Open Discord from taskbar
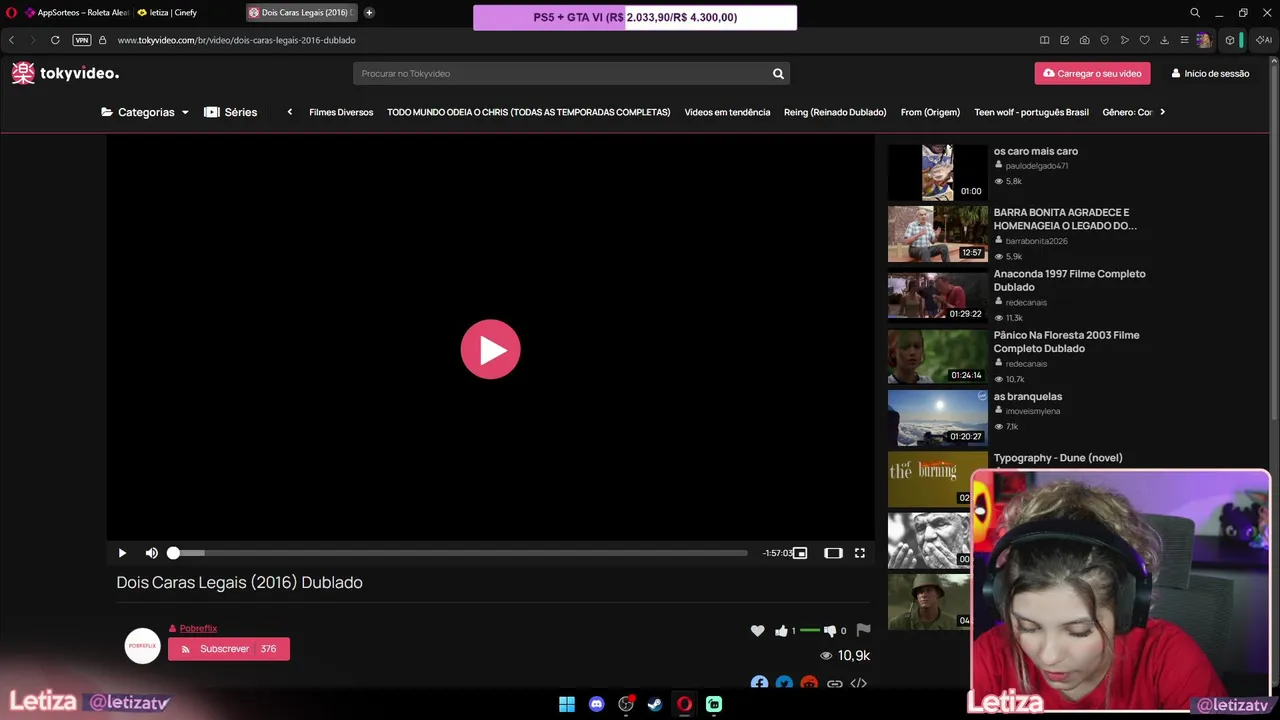This screenshot has width=1280, height=720. pyautogui.click(x=597, y=704)
